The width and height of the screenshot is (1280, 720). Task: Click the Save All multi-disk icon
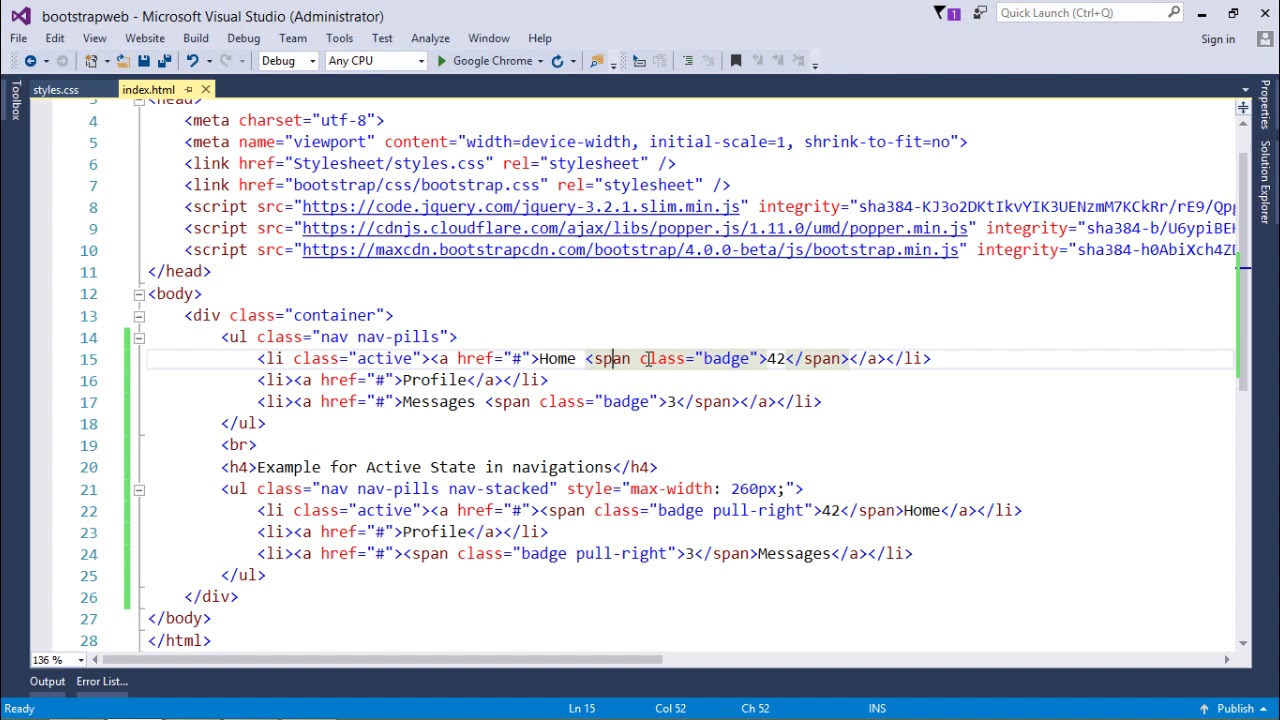point(164,61)
